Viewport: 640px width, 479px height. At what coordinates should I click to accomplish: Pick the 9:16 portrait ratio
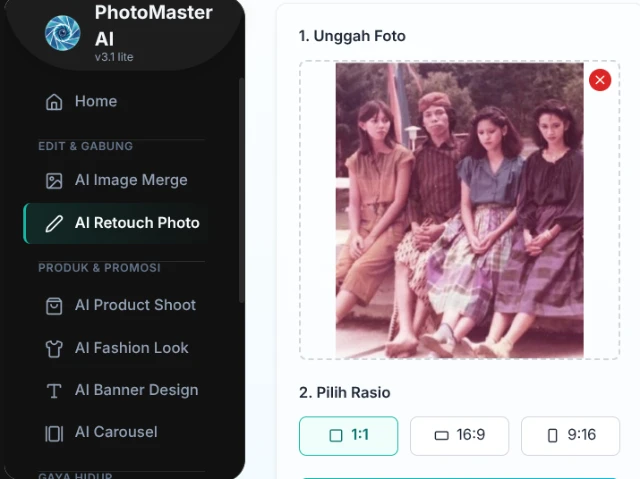click(570, 436)
